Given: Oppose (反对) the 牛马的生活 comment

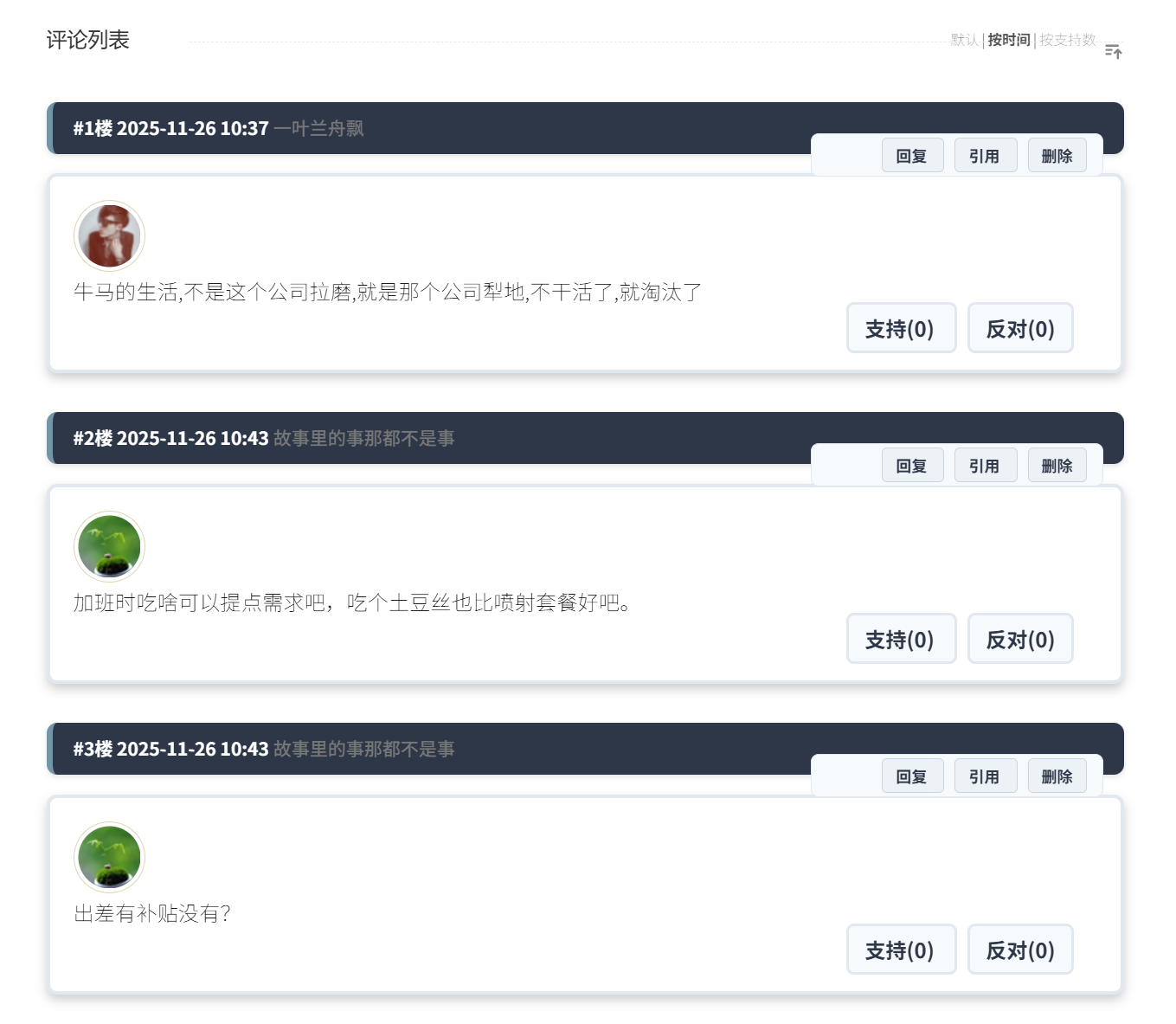Looking at the screenshot, I should point(1020,328).
